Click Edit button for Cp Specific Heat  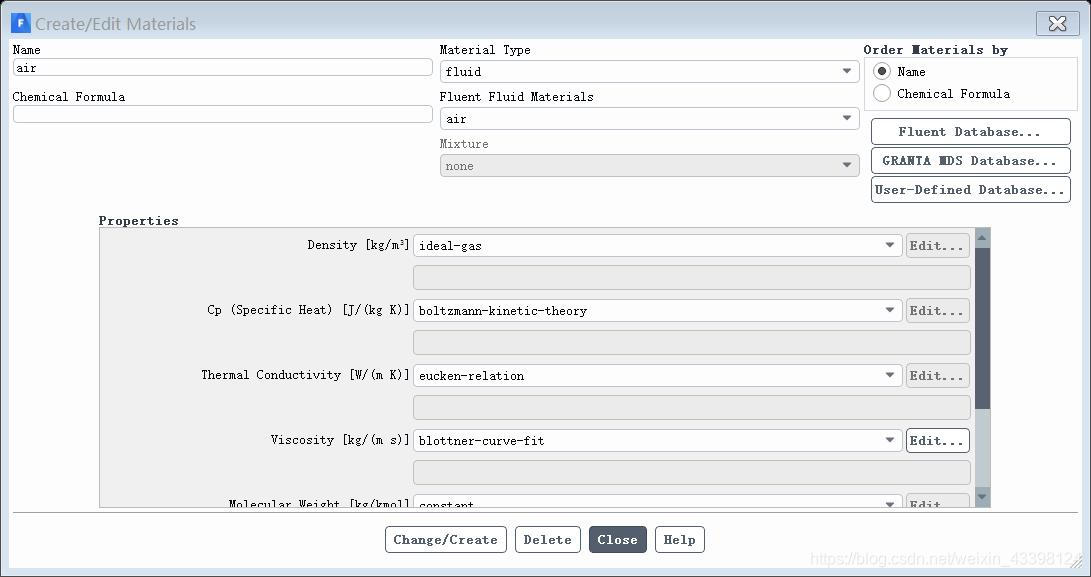coord(937,310)
